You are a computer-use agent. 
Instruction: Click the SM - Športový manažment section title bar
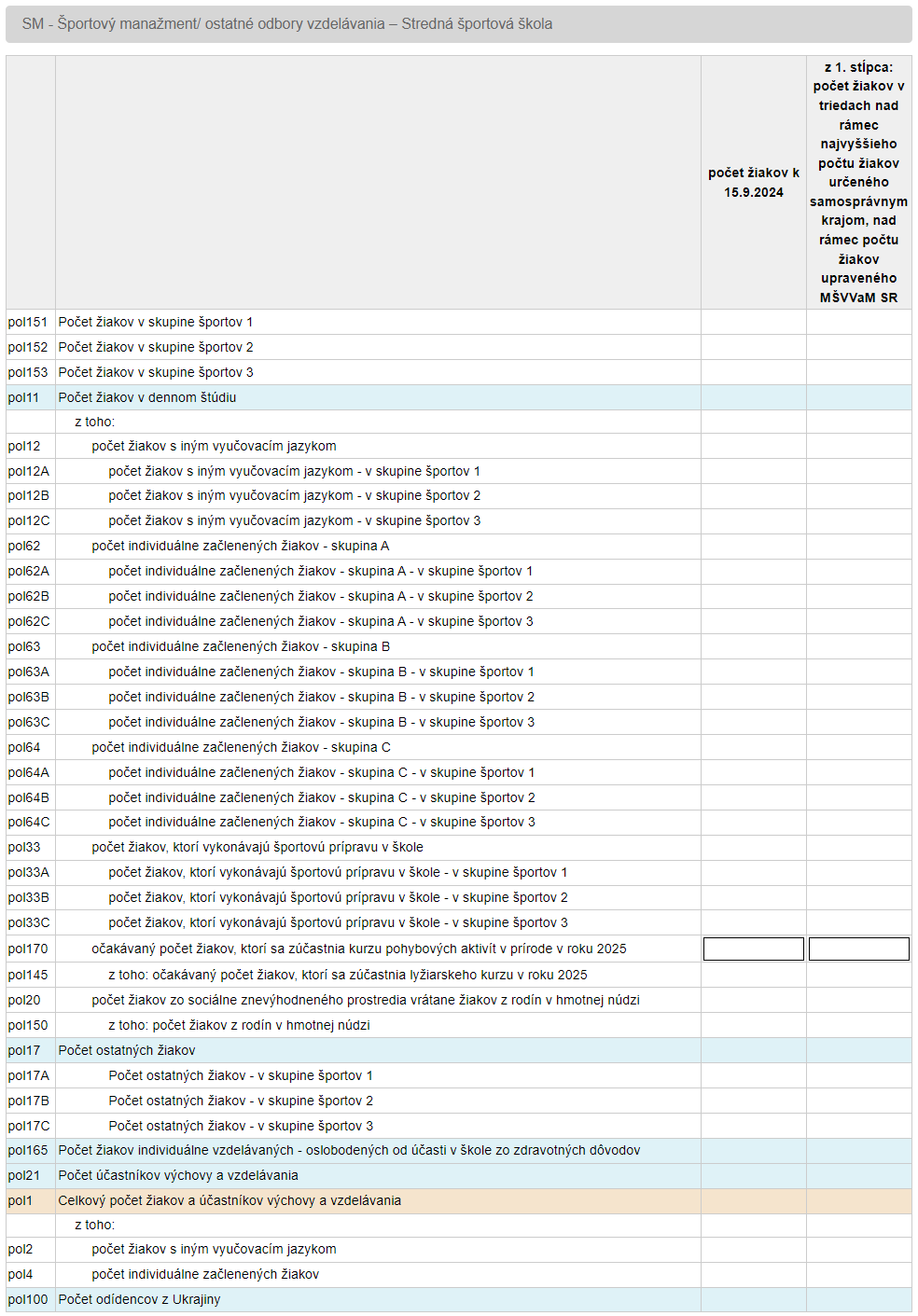459,24
